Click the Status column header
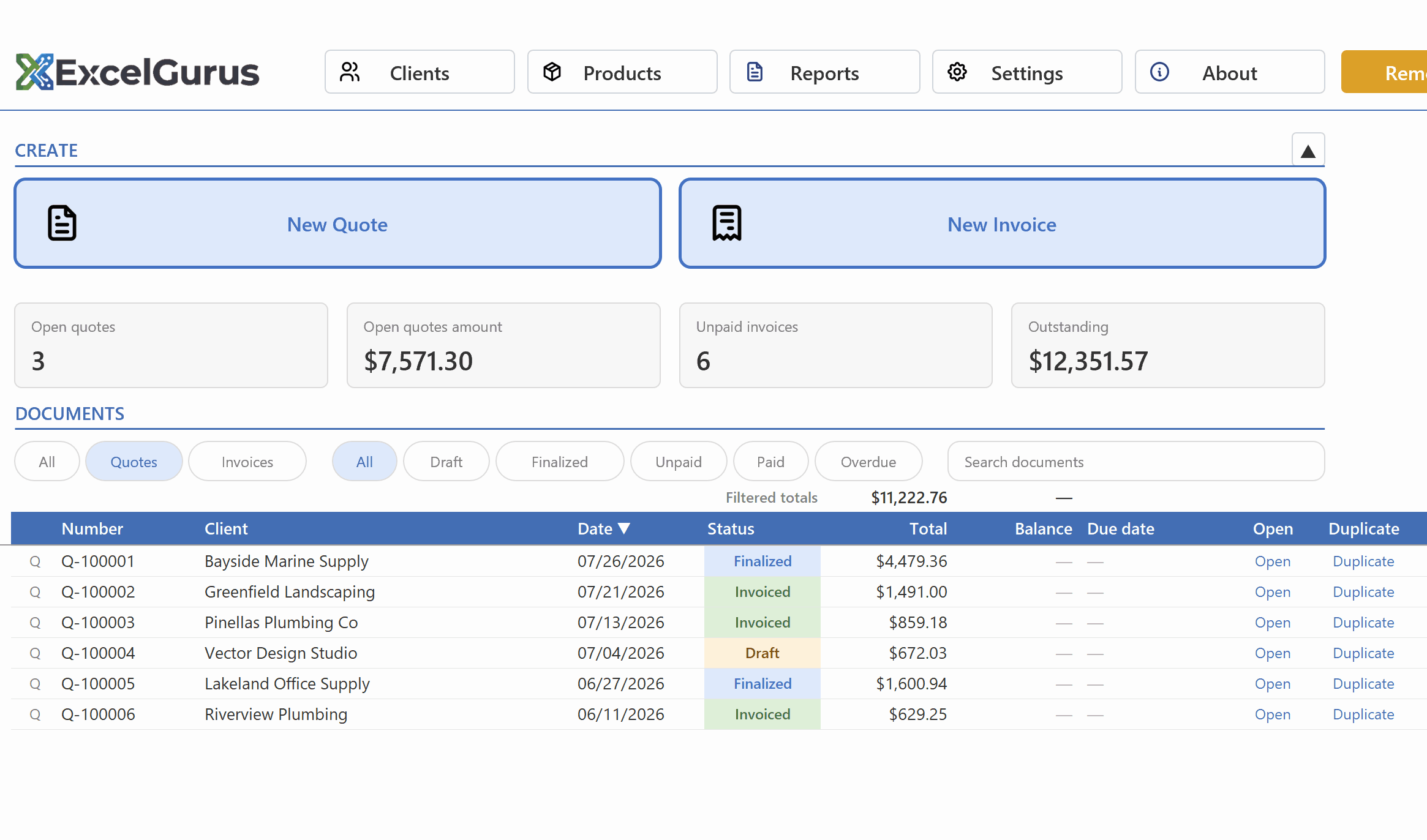Screen dimensions: 1427x840 click(x=731, y=528)
